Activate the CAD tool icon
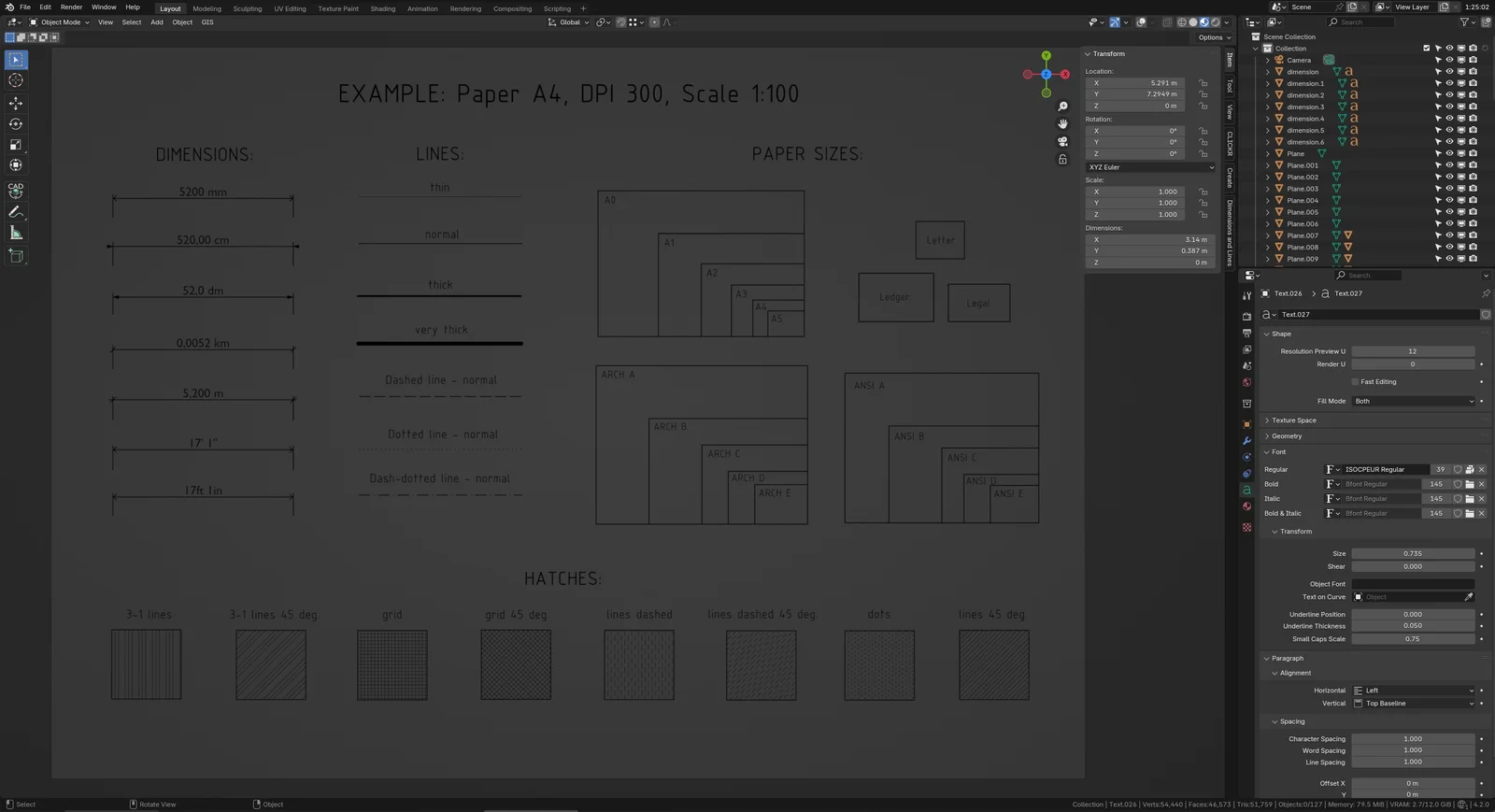The image size is (1495, 812). [16, 190]
